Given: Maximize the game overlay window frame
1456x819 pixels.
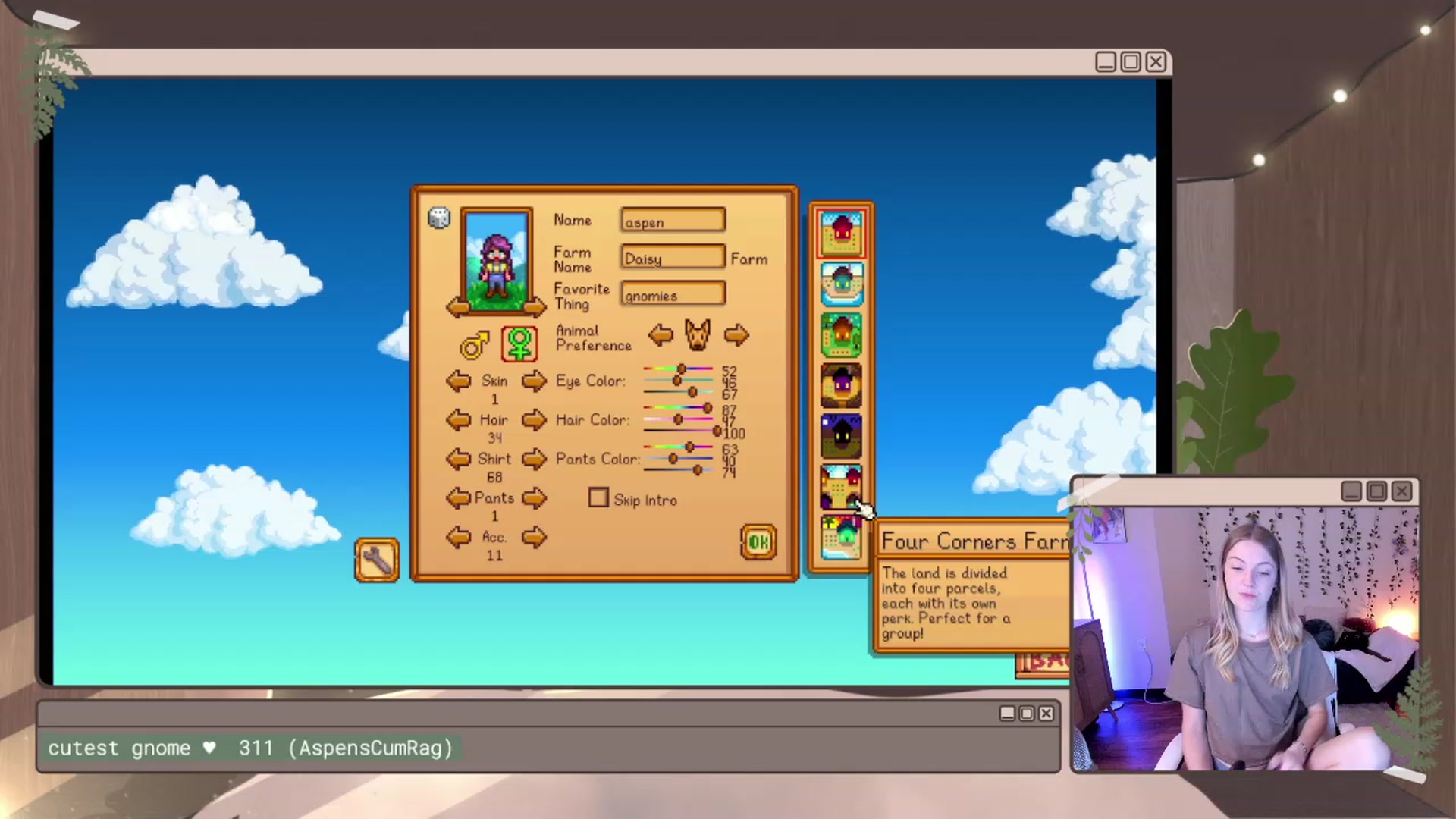Looking at the screenshot, I should click(1131, 61).
